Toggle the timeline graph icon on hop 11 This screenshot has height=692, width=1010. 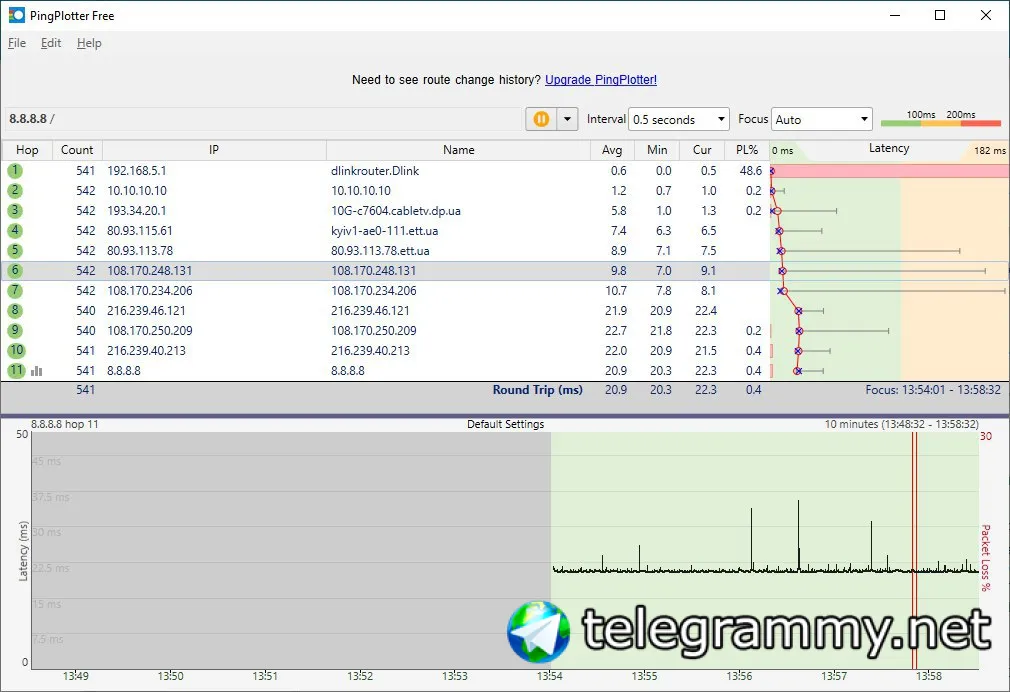[x=37, y=371]
